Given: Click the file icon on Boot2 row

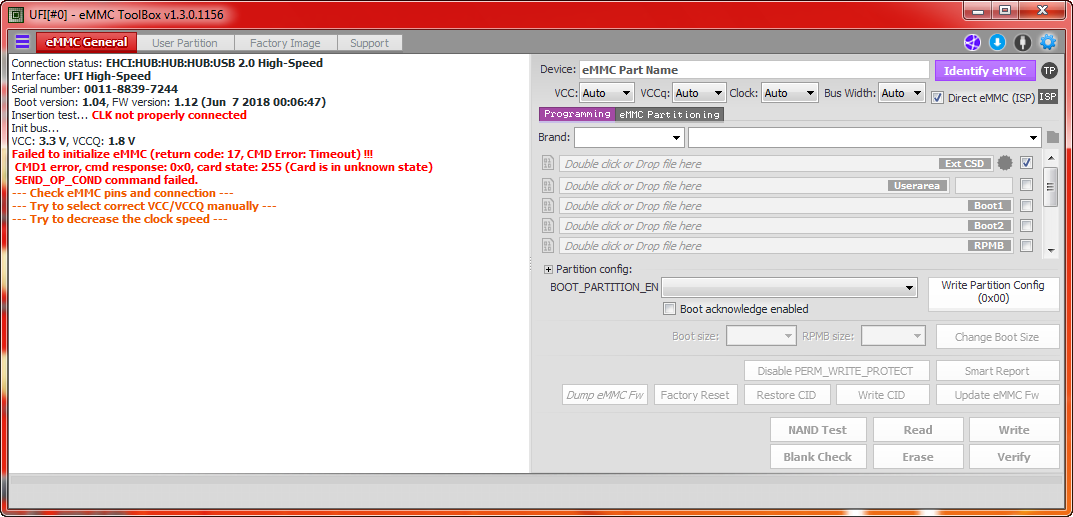Looking at the screenshot, I should 547,226.
